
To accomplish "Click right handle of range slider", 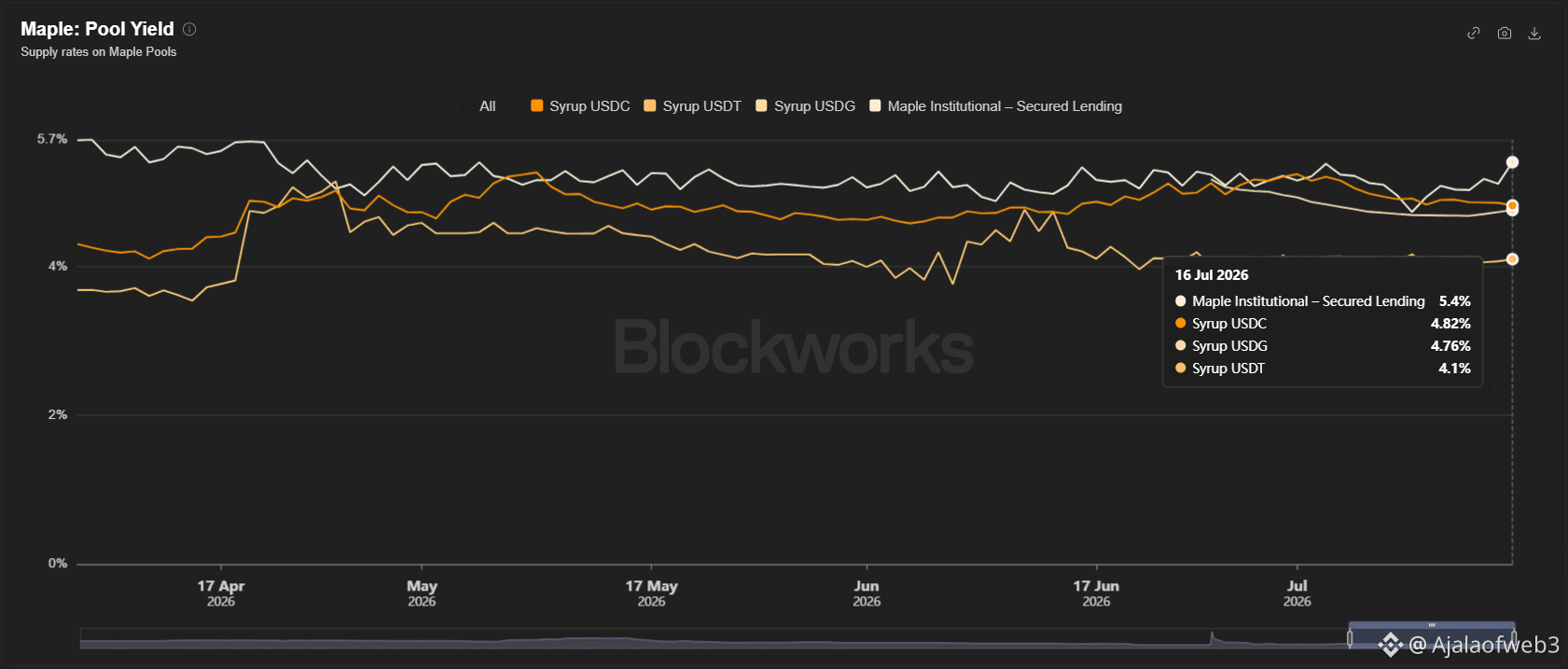I will 1514,638.
